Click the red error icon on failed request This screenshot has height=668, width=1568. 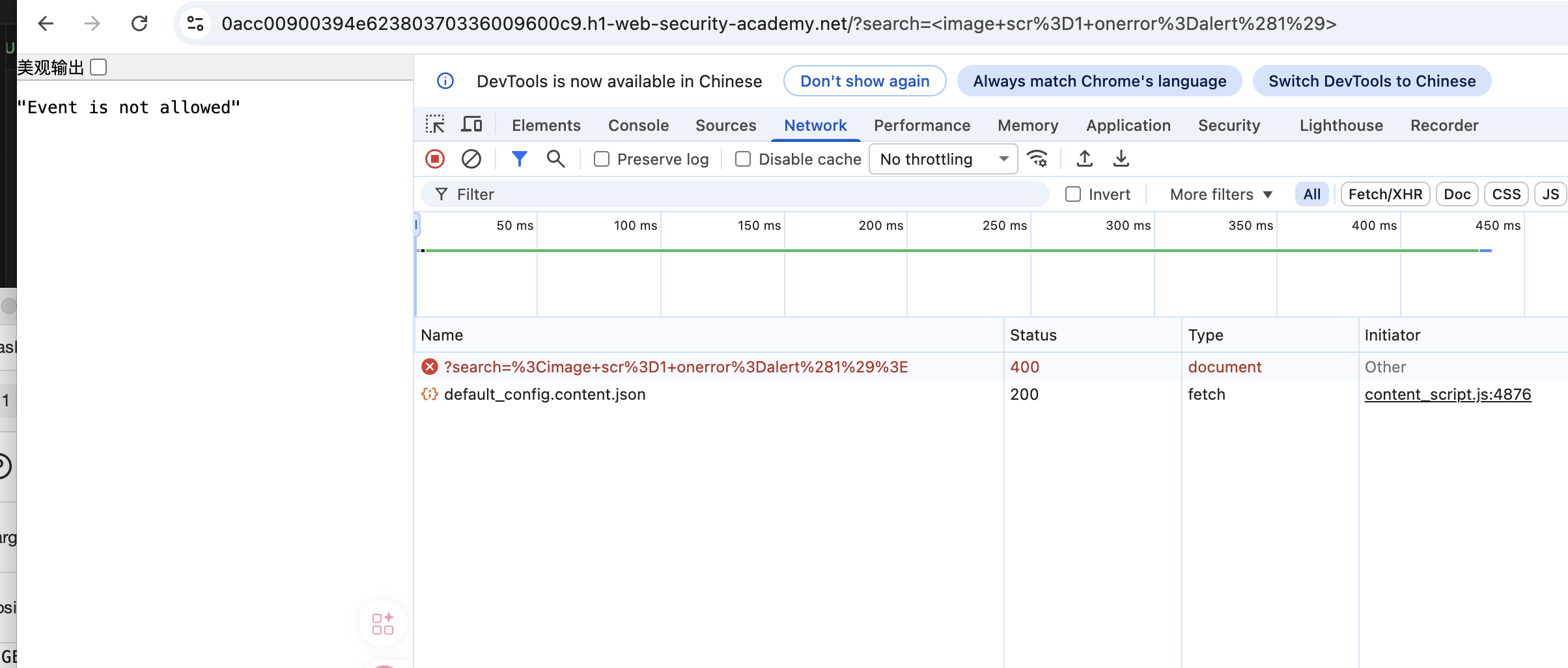[x=430, y=367]
